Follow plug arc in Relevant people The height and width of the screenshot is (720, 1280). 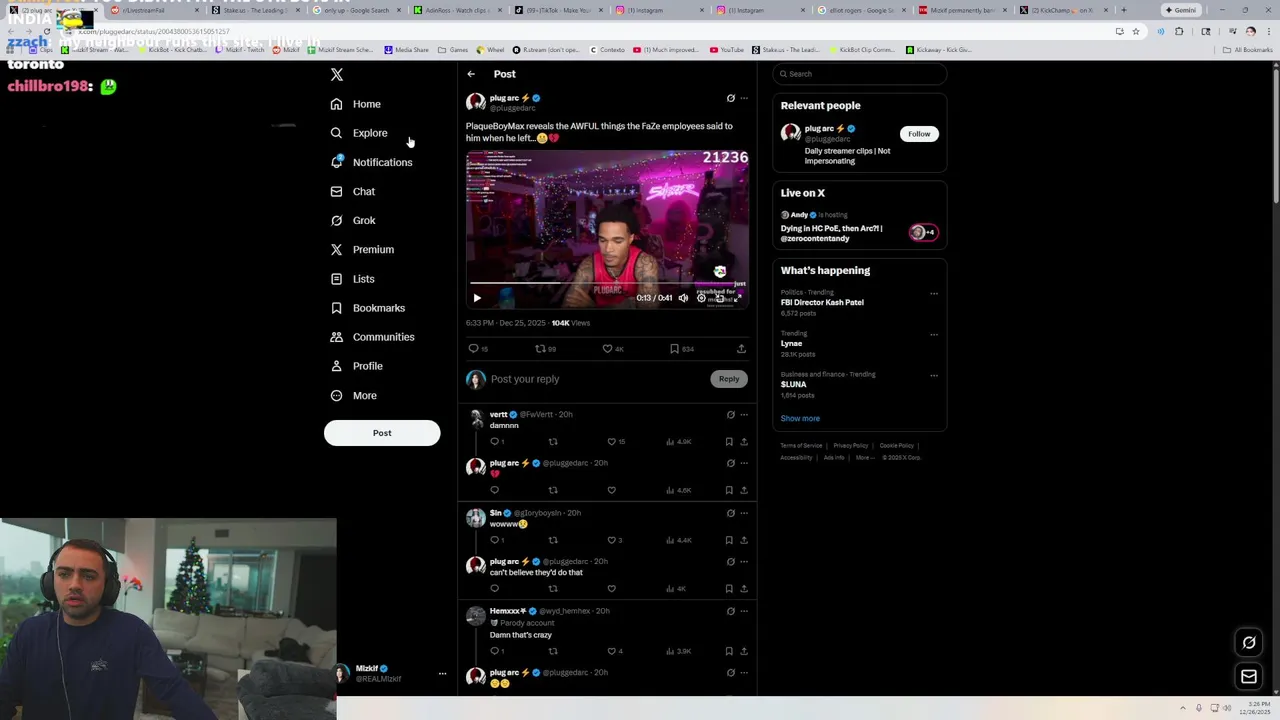(919, 134)
